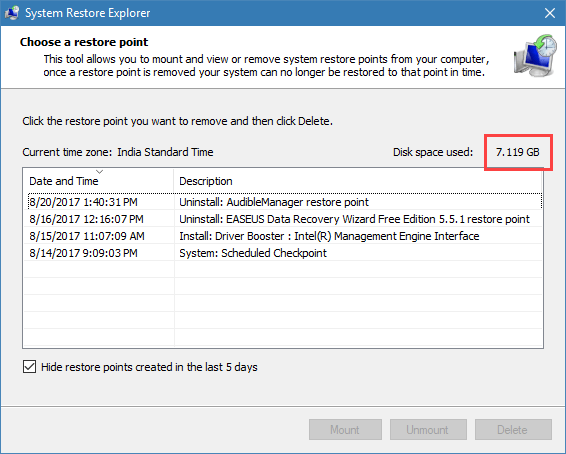This screenshot has height=454, width=566.
Task: Click the India Standard Time label
Action: pos(165,152)
